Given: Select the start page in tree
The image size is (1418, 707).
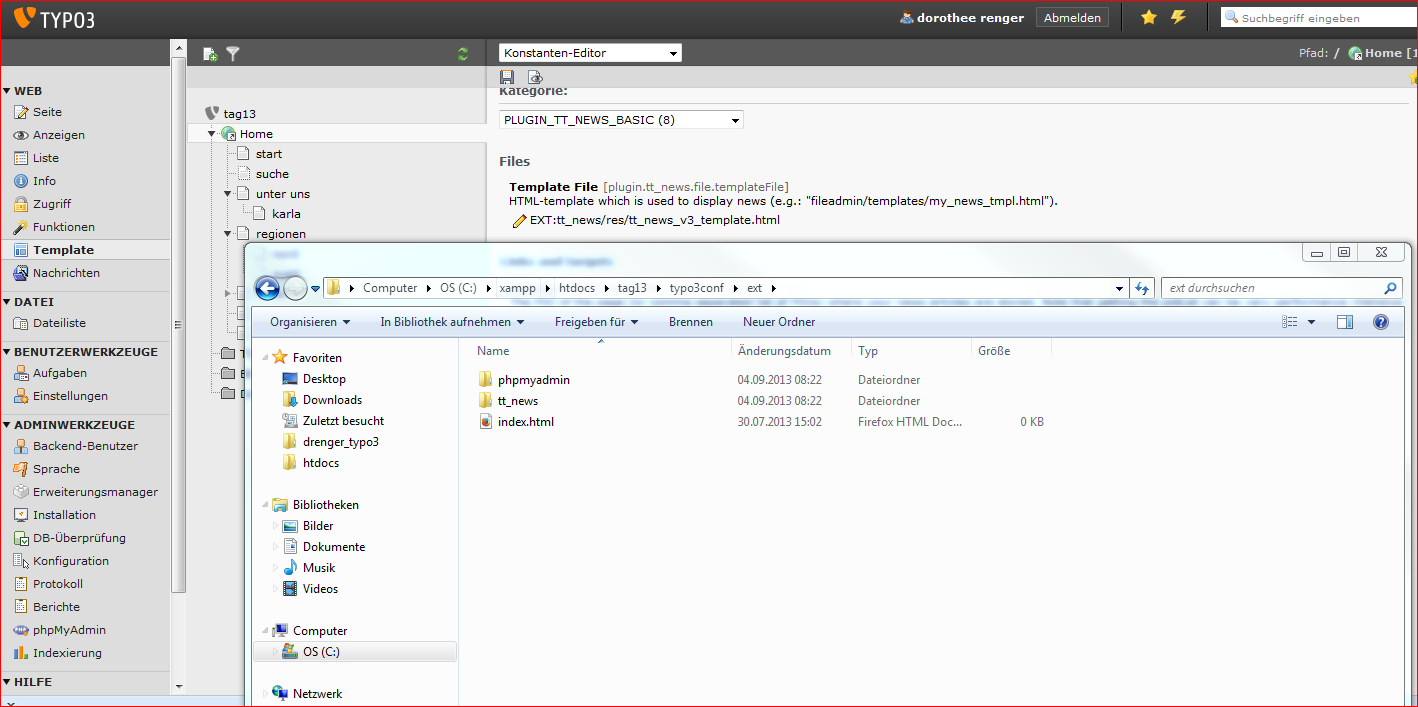Looking at the screenshot, I should (268, 154).
